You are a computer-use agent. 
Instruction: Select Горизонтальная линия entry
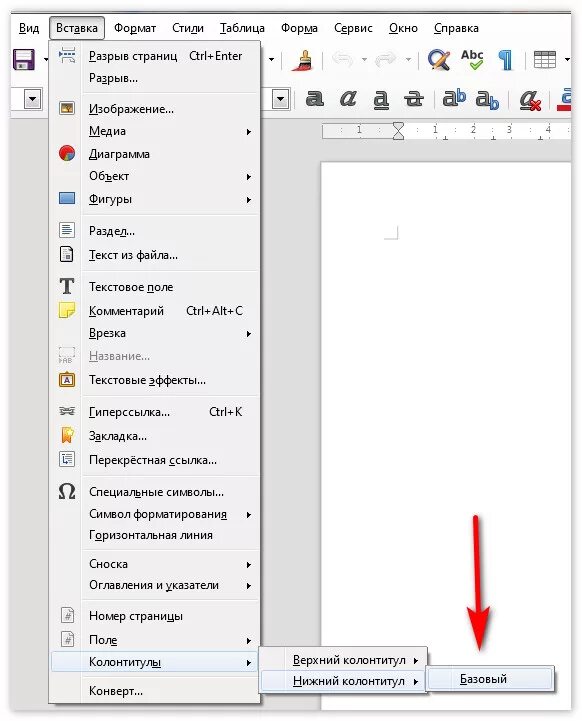pos(155,535)
